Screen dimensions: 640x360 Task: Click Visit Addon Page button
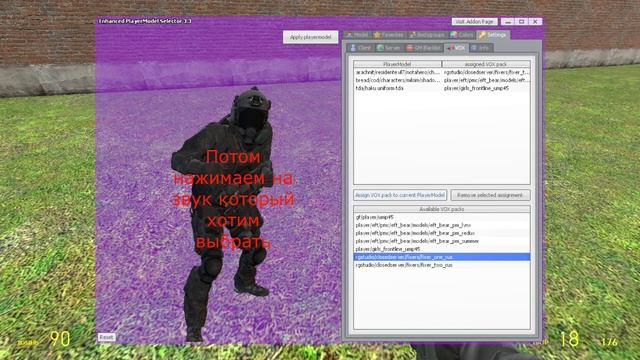[x=475, y=21]
